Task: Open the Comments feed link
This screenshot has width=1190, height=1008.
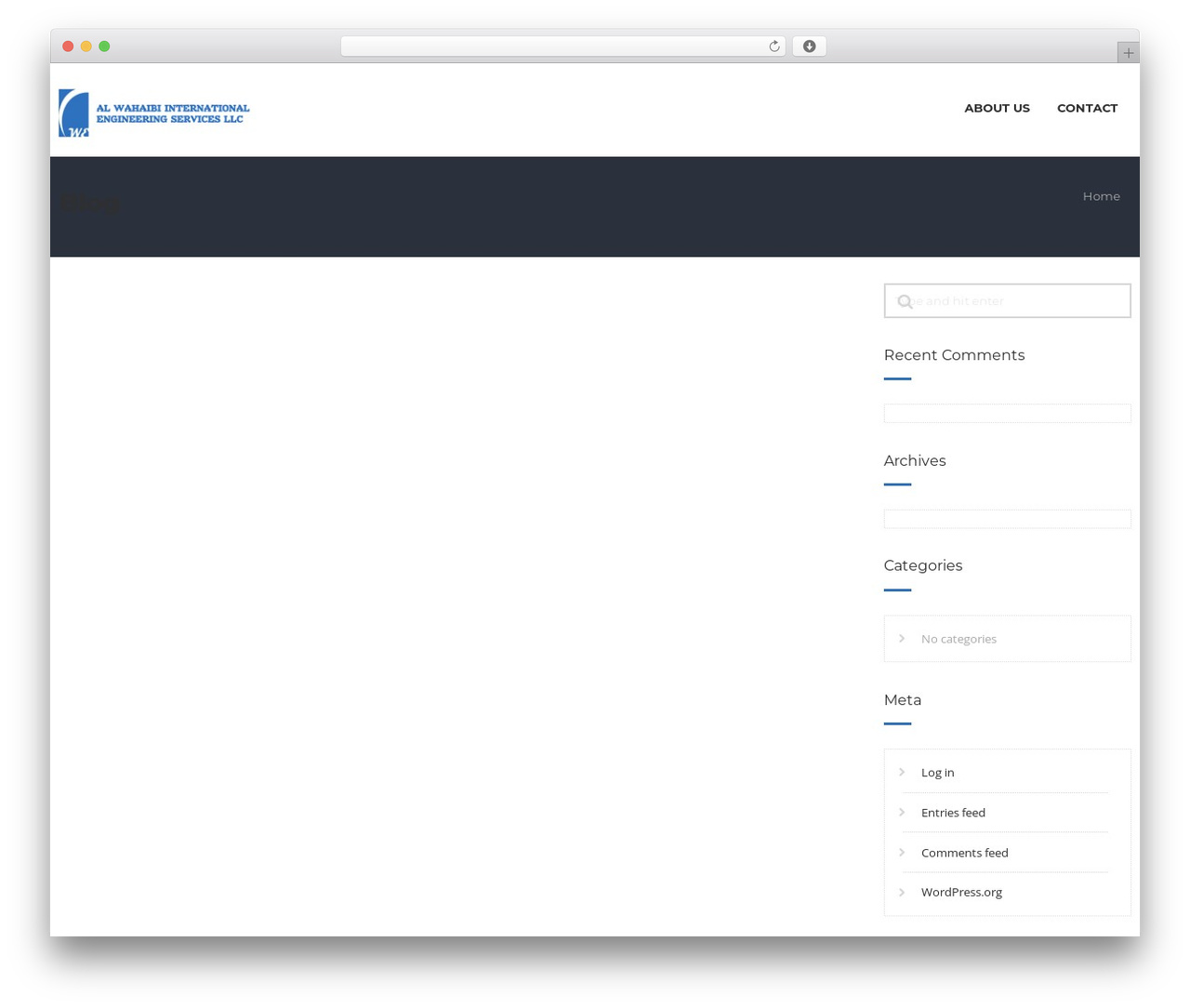Action: pyautogui.click(x=964, y=853)
